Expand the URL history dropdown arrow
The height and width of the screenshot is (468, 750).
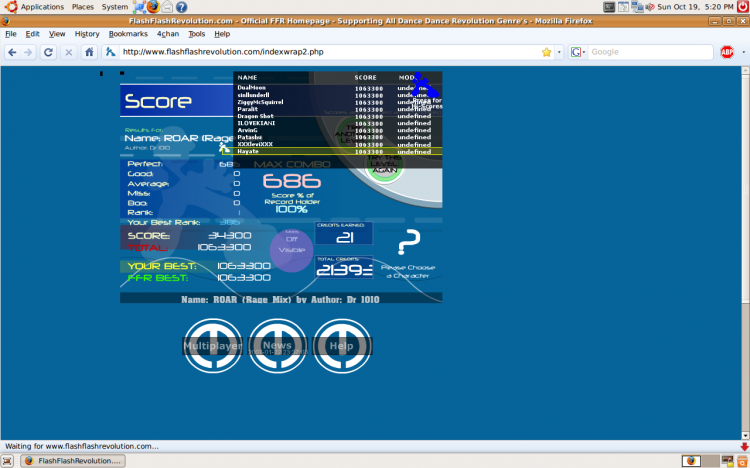[558, 52]
